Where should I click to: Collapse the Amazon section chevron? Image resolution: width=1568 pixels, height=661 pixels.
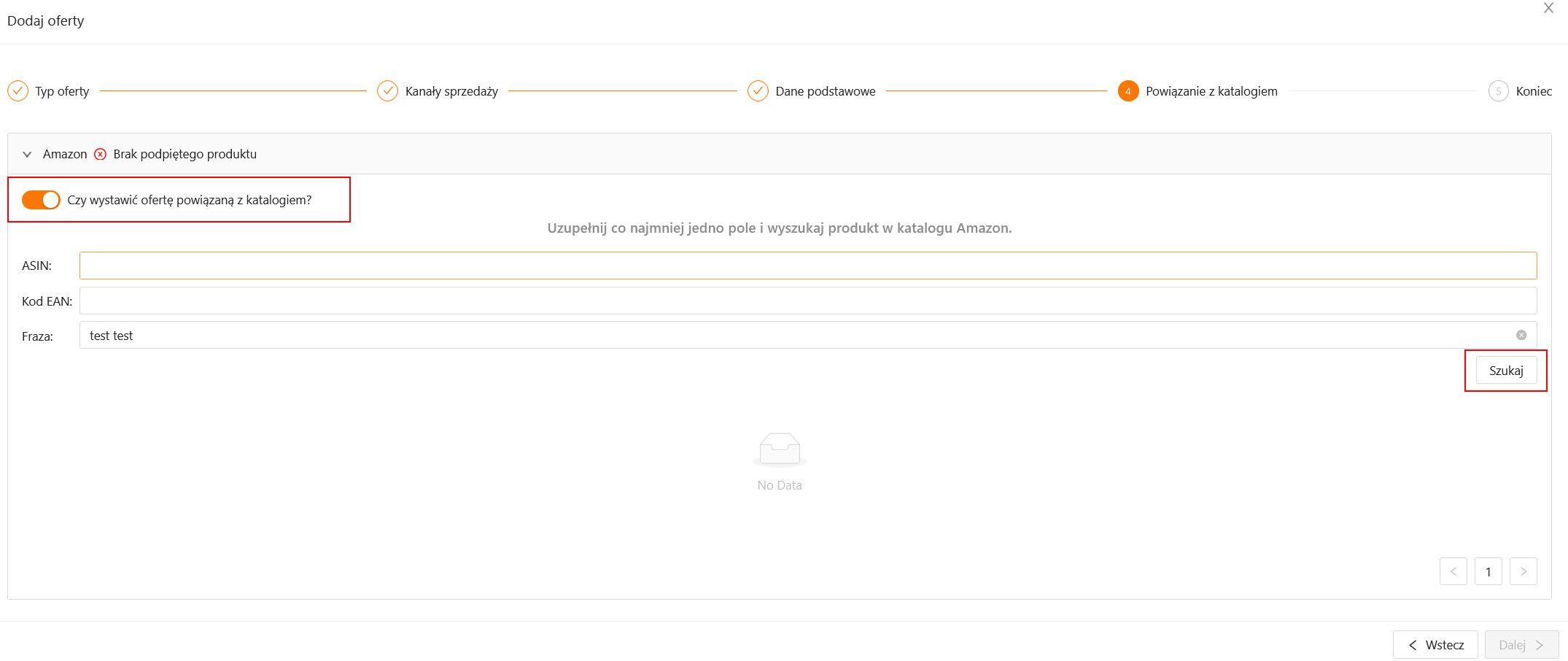tap(27, 154)
